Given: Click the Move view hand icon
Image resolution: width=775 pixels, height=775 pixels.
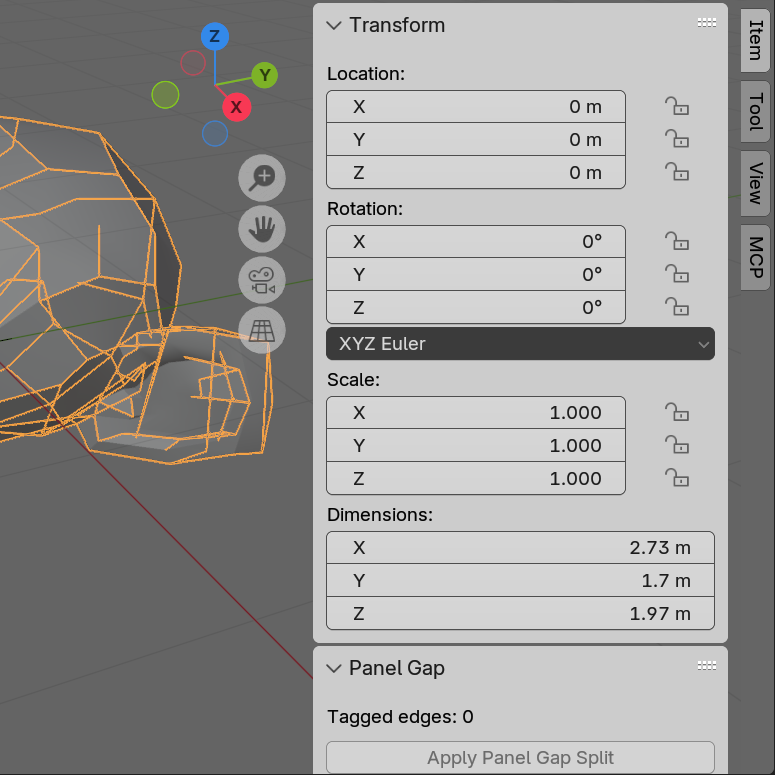Looking at the screenshot, I should coord(261,229).
